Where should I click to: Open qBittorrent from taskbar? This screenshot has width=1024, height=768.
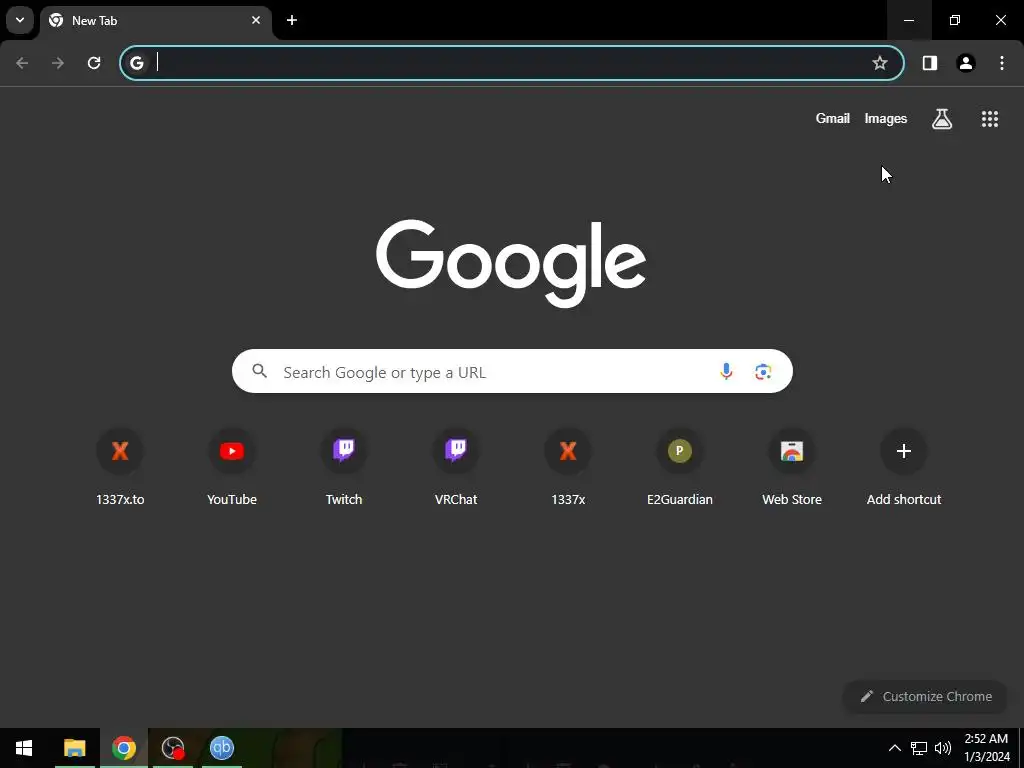click(222, 748)
